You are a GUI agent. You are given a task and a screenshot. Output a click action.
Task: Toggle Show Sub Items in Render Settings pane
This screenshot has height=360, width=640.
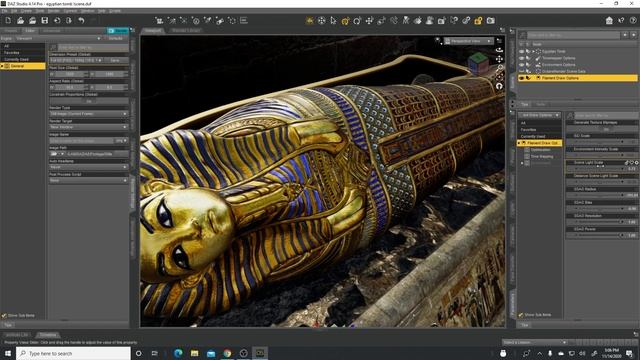click(4, 316)
